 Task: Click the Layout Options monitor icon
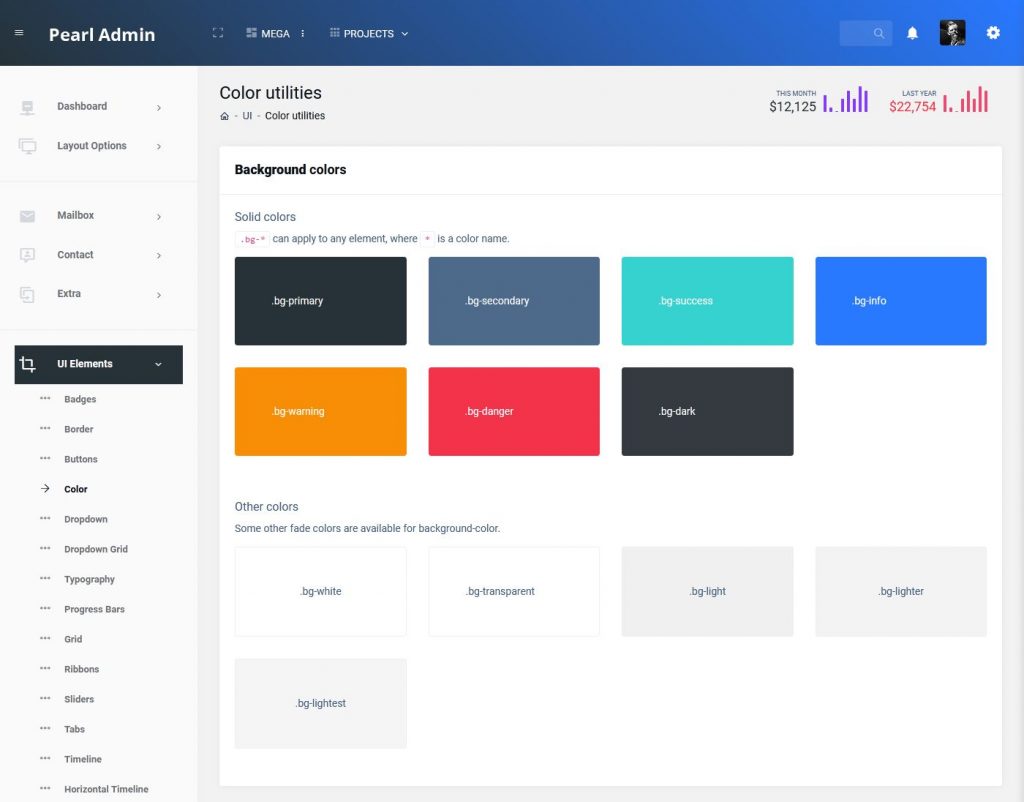point(27,146)
